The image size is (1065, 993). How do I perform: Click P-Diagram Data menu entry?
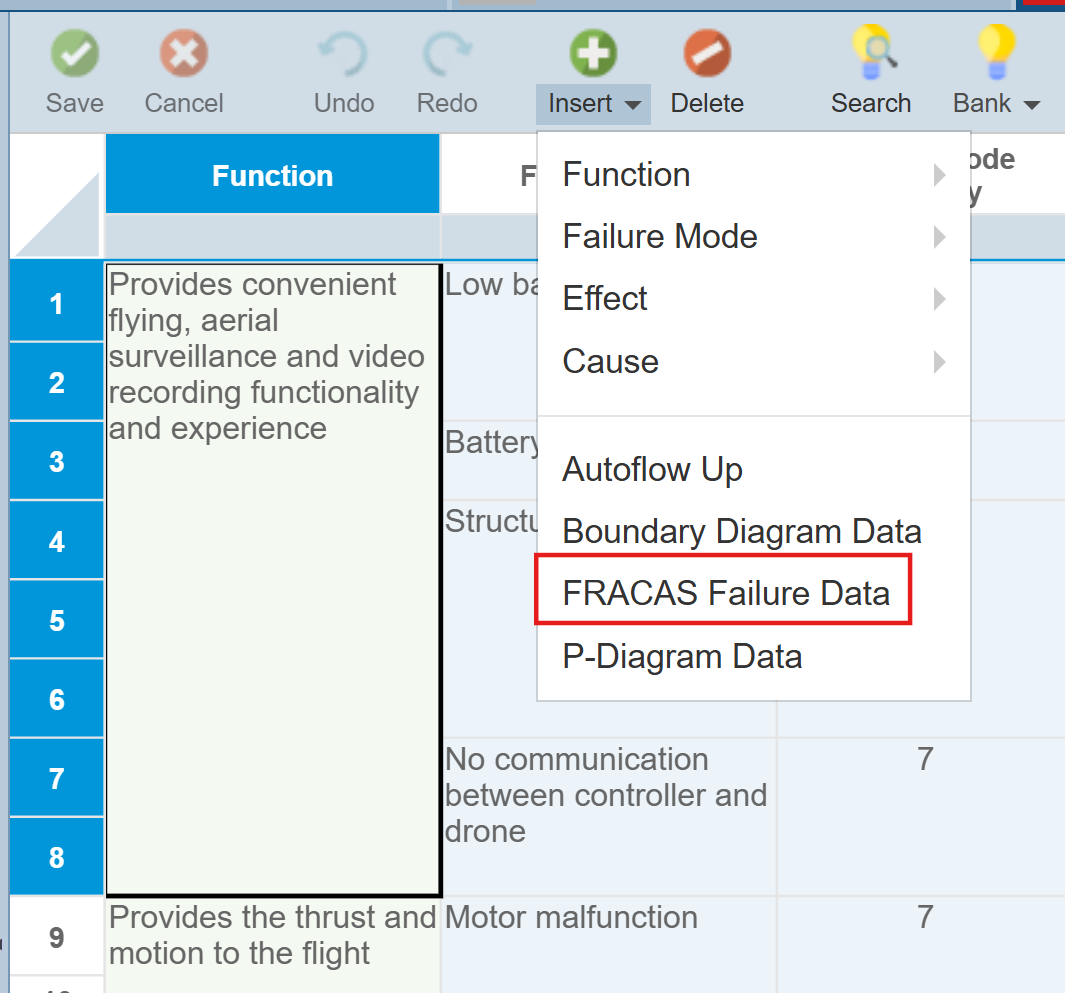(x=682, y=657)
